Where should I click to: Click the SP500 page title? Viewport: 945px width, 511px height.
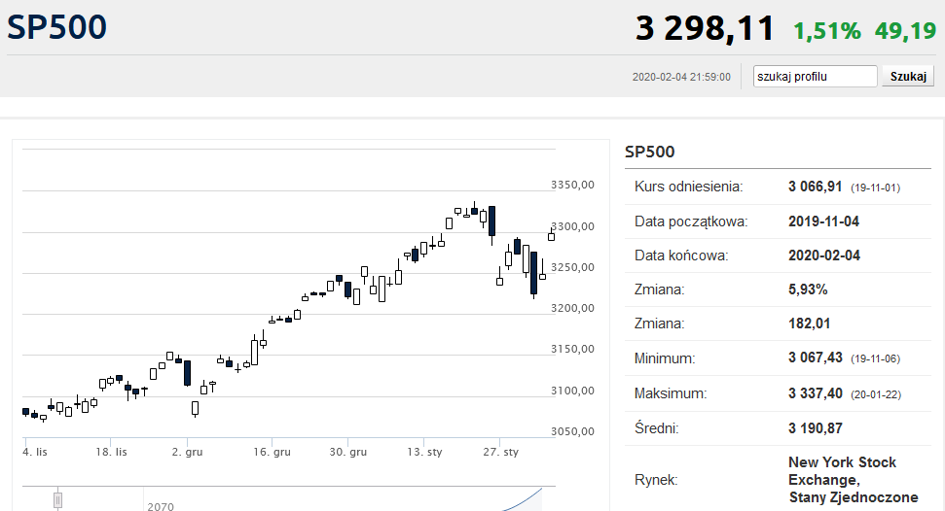pyautogui.click(x=57, y=28)
